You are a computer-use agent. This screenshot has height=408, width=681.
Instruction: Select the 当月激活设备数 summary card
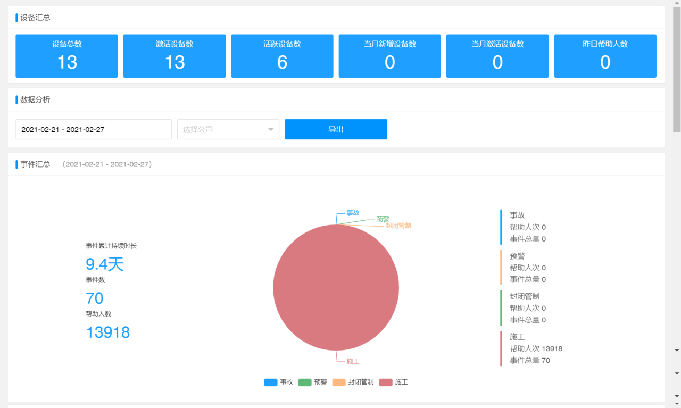point(497,56)
